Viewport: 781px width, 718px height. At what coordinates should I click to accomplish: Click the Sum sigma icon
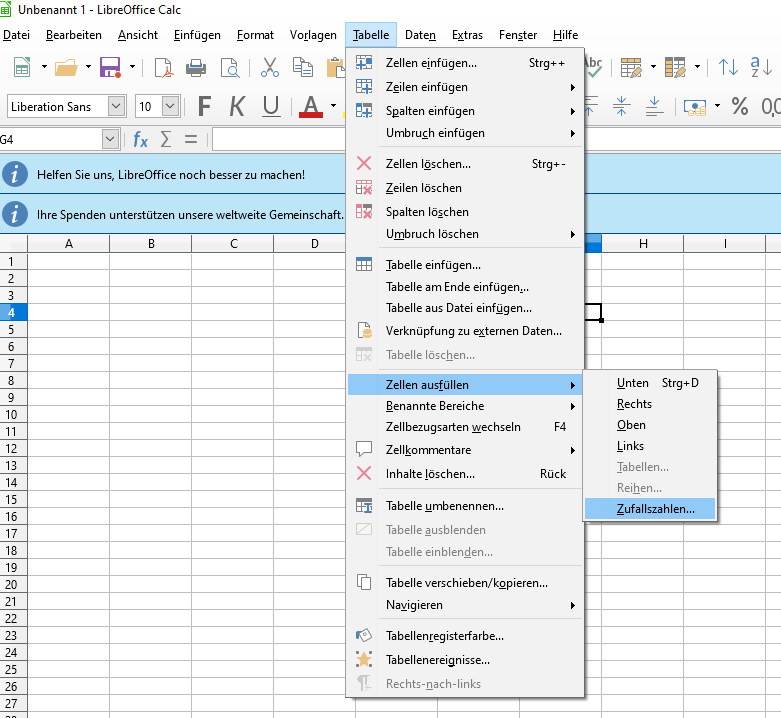(166, 139)
